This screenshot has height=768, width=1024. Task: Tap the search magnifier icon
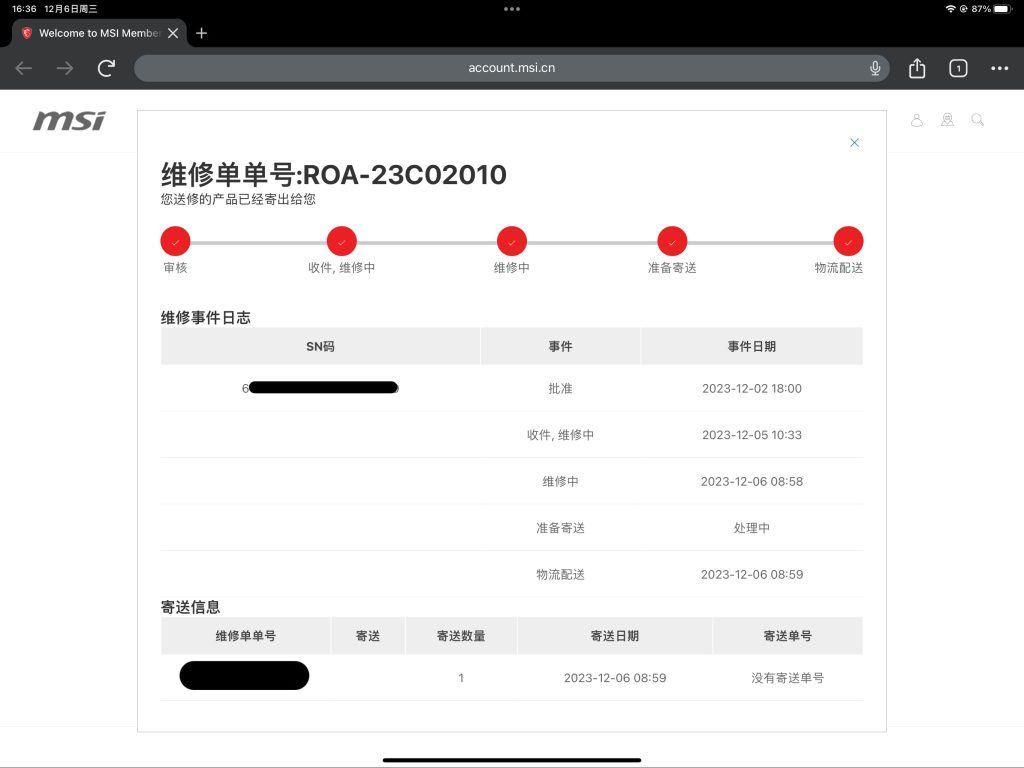tap(977, 119)
